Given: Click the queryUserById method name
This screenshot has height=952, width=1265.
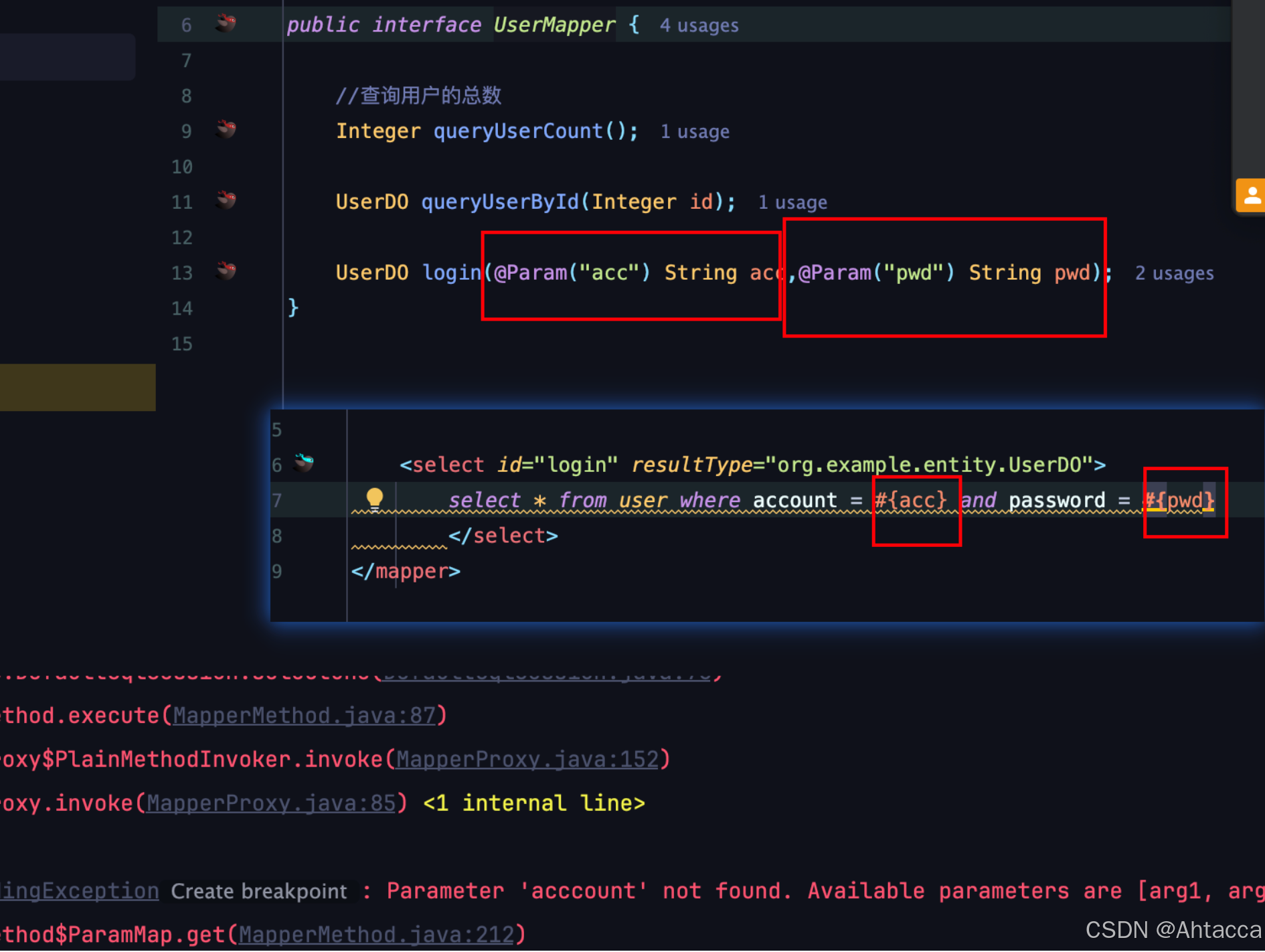Looking at the screenshot, I should pyautogui.click(x=500, y=202).
